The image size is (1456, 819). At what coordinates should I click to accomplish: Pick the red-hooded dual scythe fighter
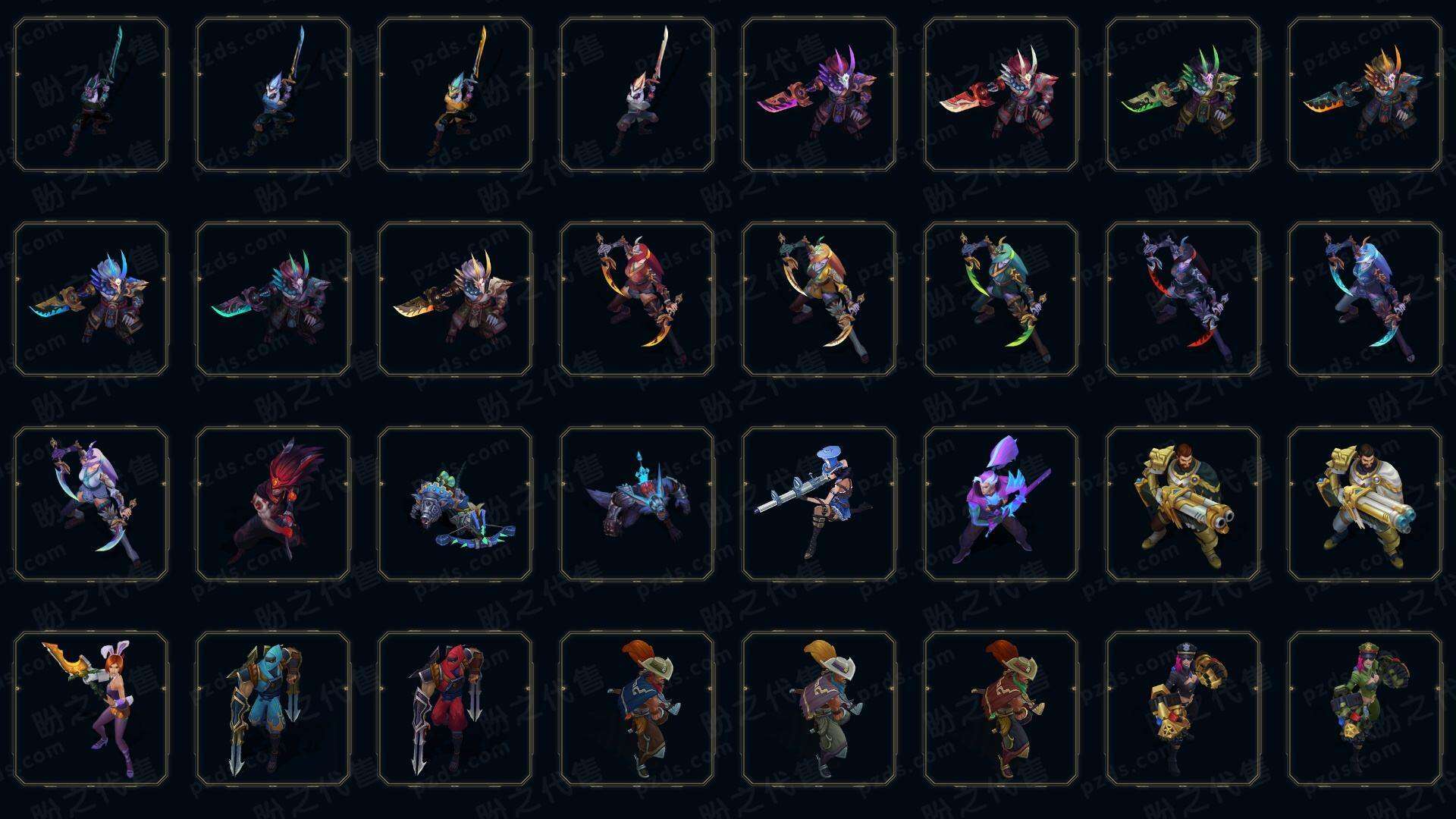tap(637, 299)
